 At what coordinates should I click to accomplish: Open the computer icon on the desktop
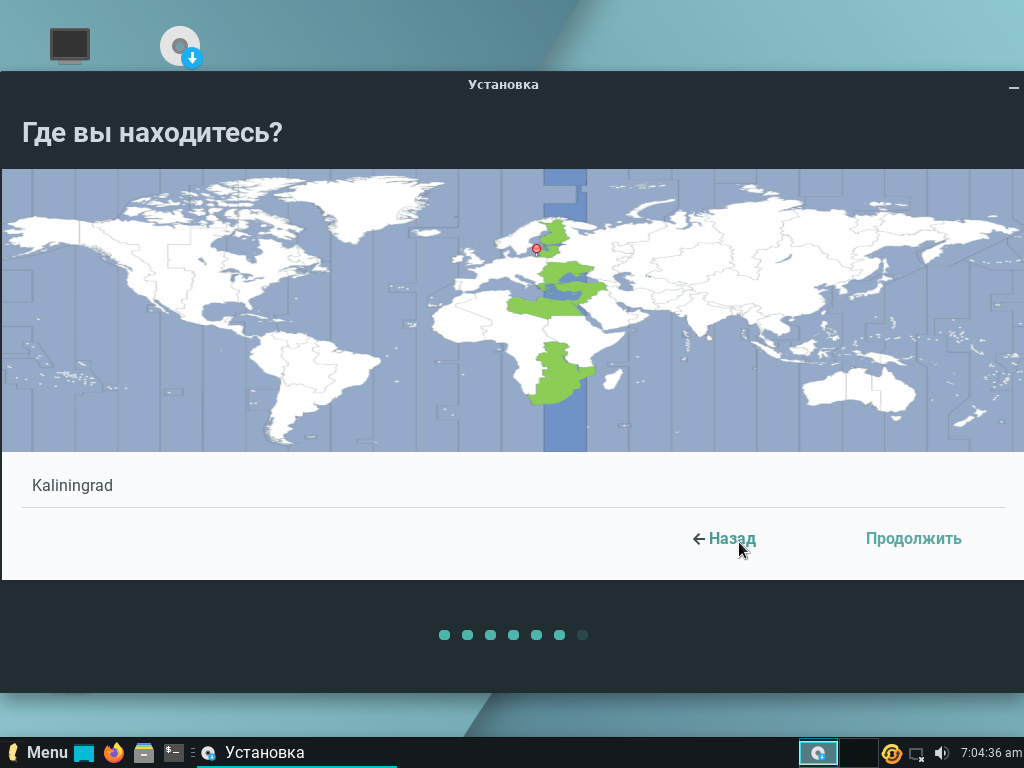(x=70, y=46)
